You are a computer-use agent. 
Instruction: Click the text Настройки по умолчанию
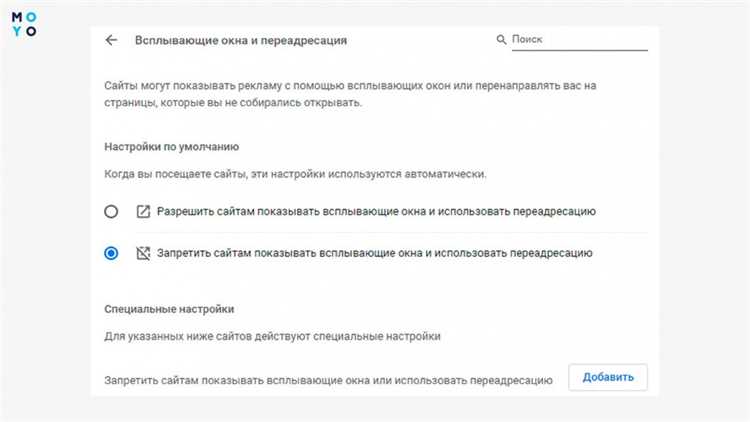pos(171,147)
